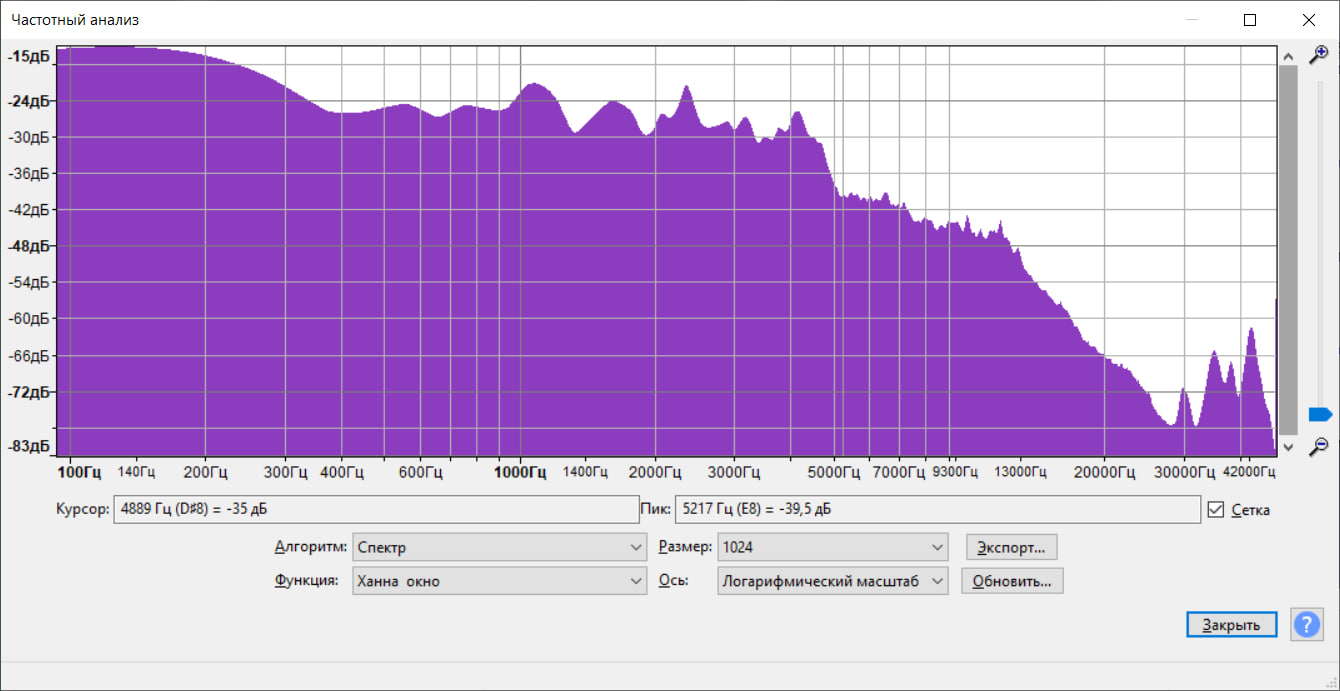This screenshot has width=1340, height=691.
Task: Click the vertical scrollbar down arrow
Action: point(1288,447)
